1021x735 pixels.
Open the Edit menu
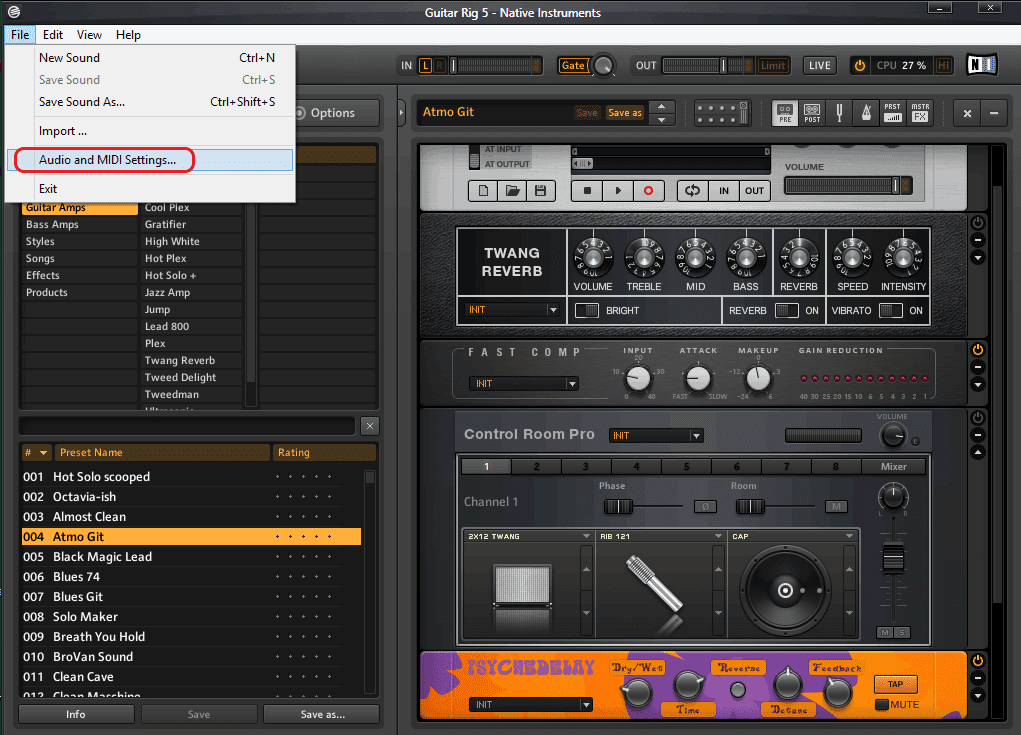(x=53, y=35)
